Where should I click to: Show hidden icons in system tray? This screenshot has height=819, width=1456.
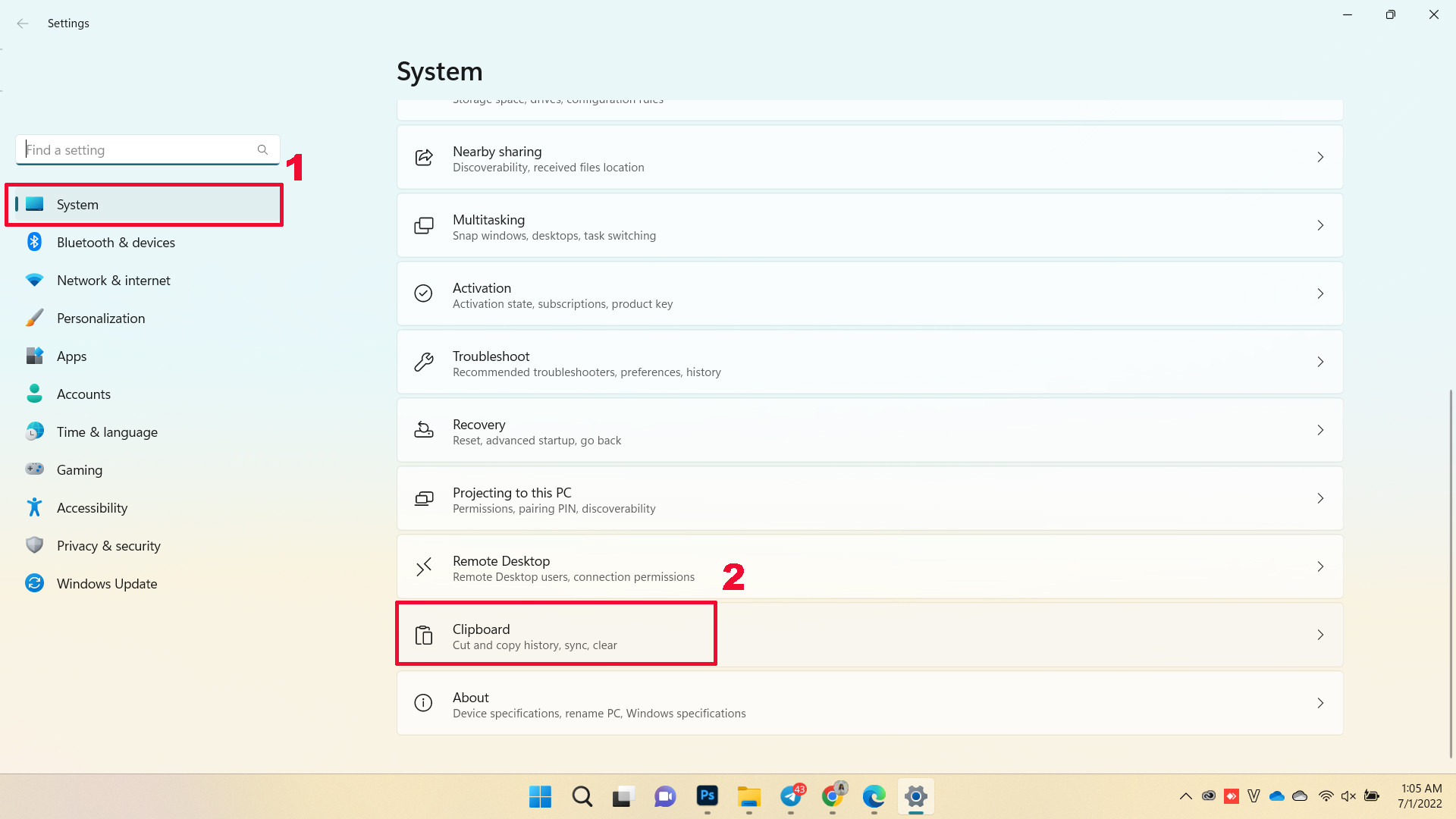click(1185, 796)
